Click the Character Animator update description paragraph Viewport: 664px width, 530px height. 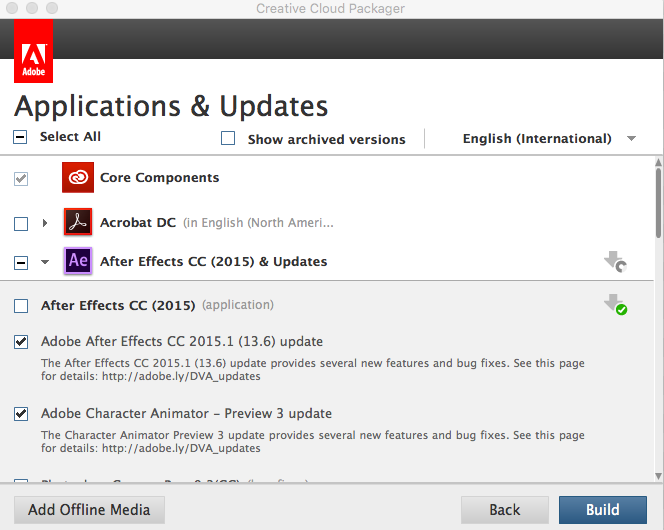click(x=313, y=442)
